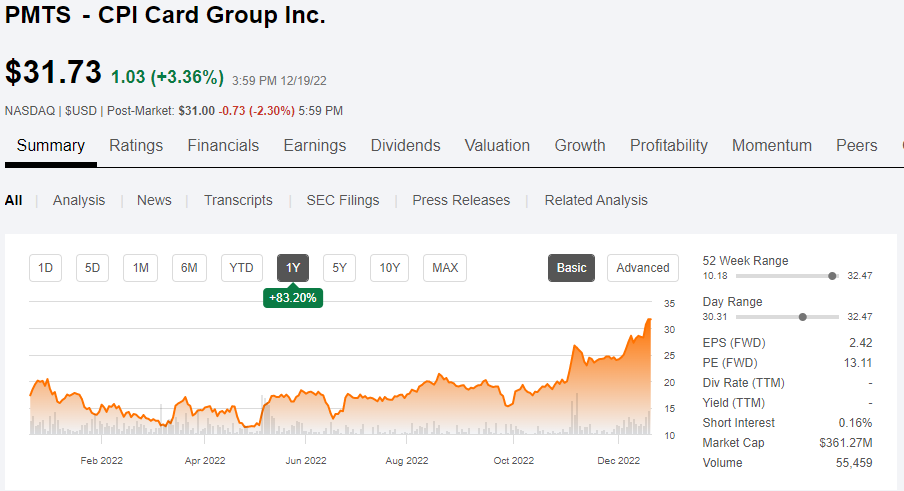
Task: Click the -0.73 (-2.30%) post-market change
Action: tap(257, 111)
